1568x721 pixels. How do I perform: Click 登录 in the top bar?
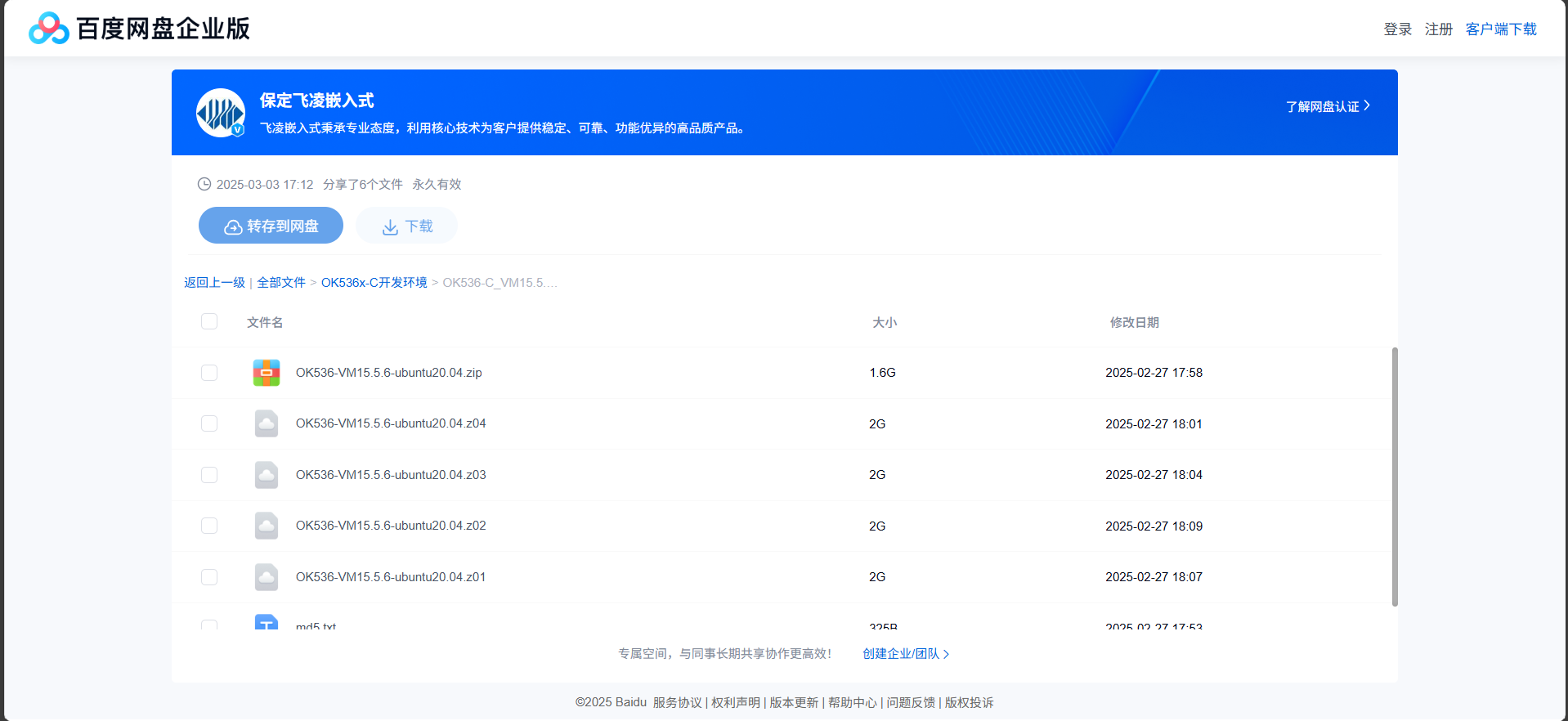tap(1397, 29)
